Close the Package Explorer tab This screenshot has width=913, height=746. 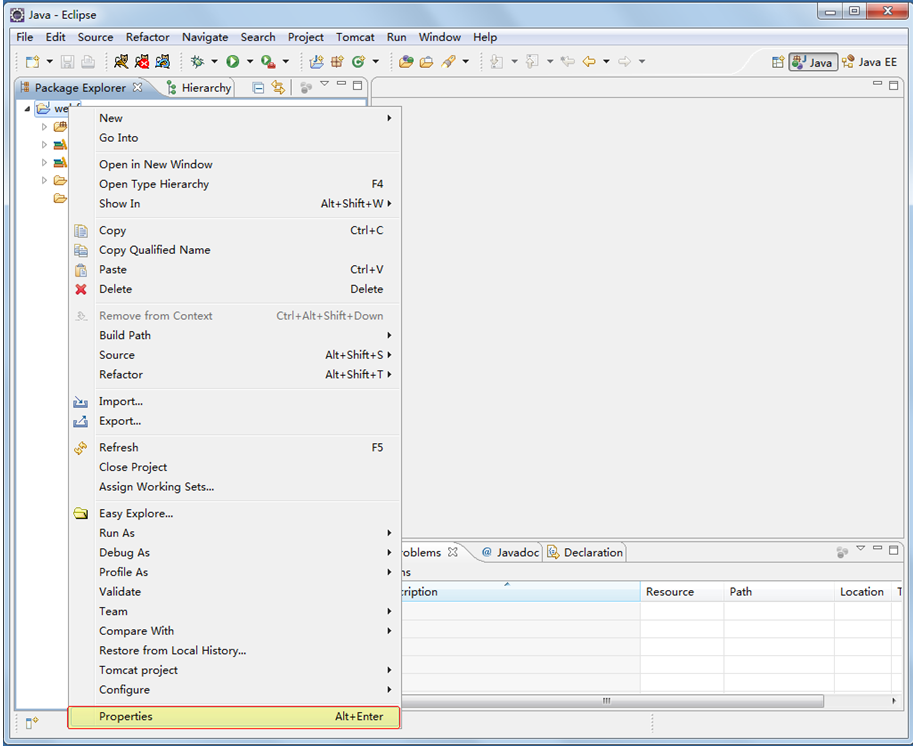coord(137,87)
